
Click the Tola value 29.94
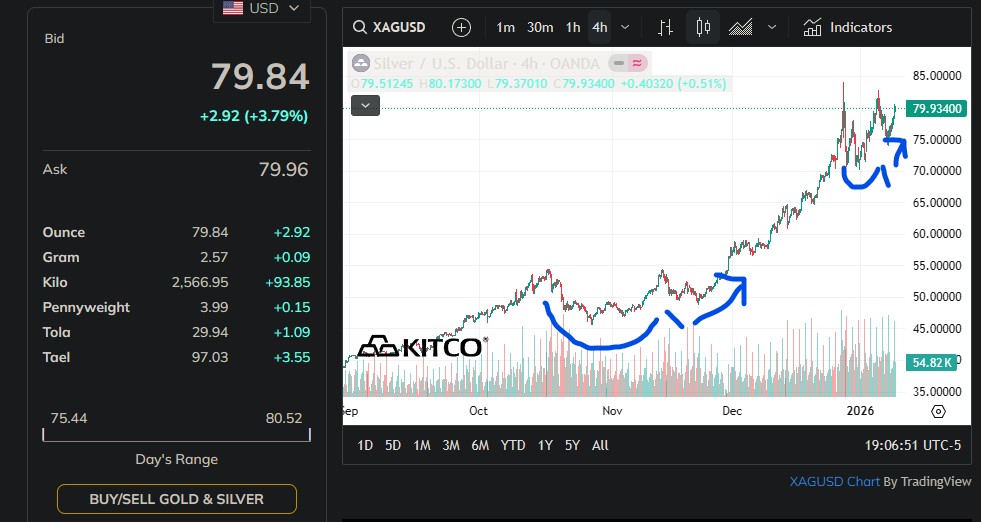[x=210, y=332]
